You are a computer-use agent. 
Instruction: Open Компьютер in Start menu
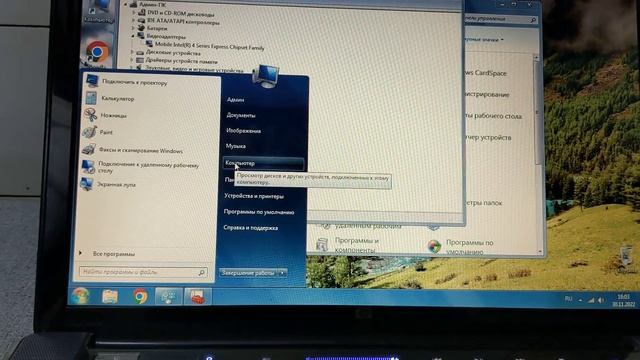tap(264, 163)
